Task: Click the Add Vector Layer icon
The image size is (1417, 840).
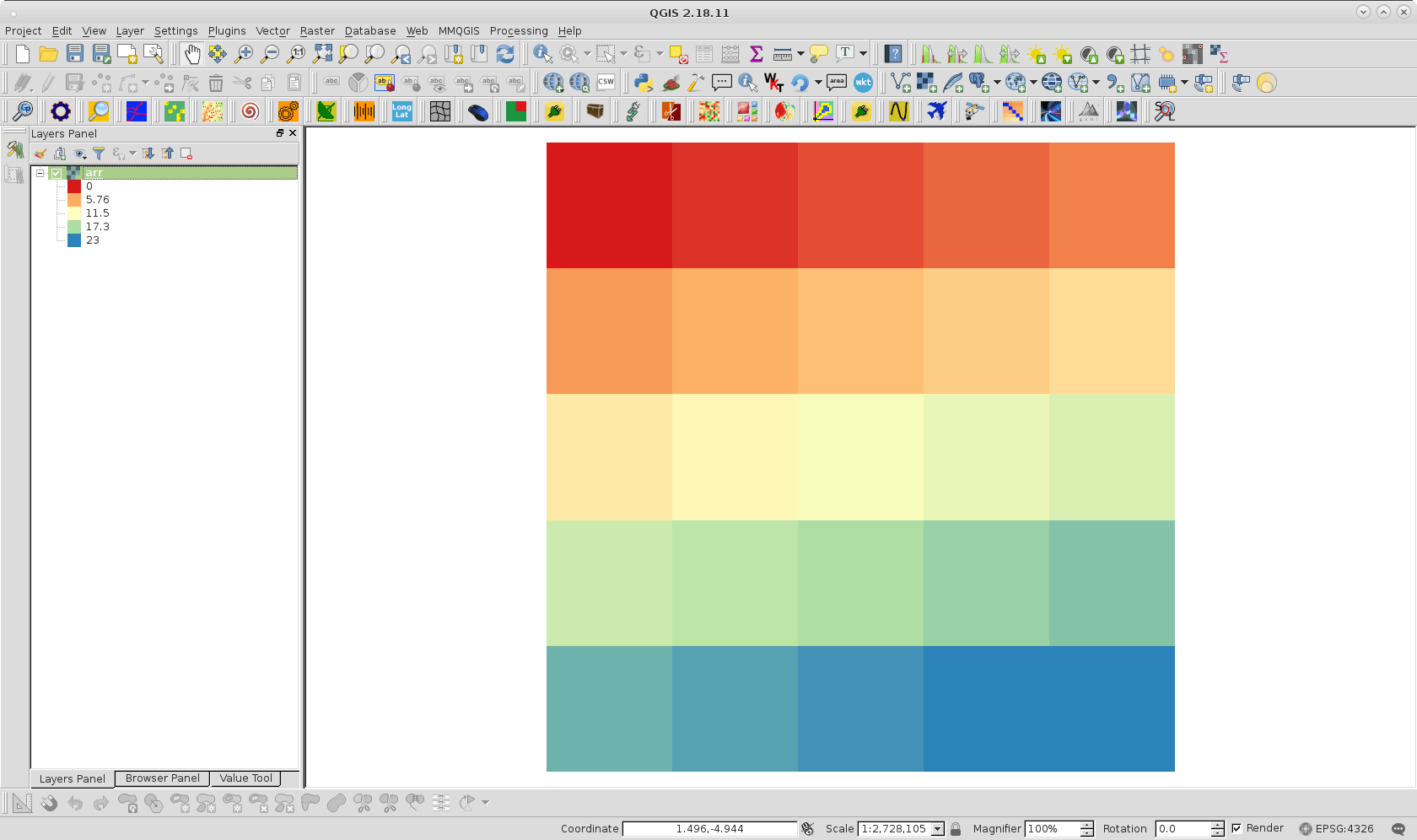Action: coord(901,83)
